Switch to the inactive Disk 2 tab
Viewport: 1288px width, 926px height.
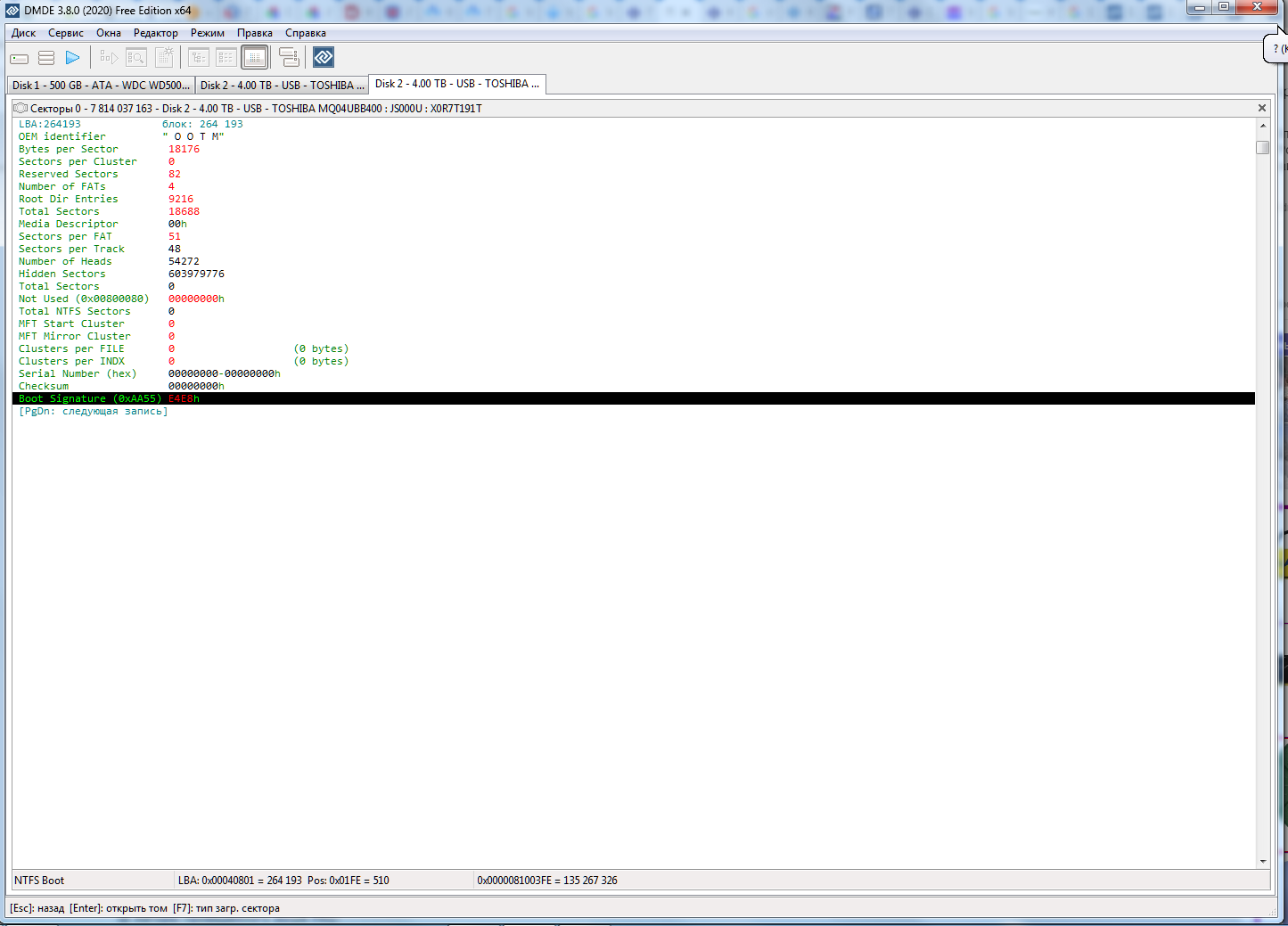coord(283,86)
